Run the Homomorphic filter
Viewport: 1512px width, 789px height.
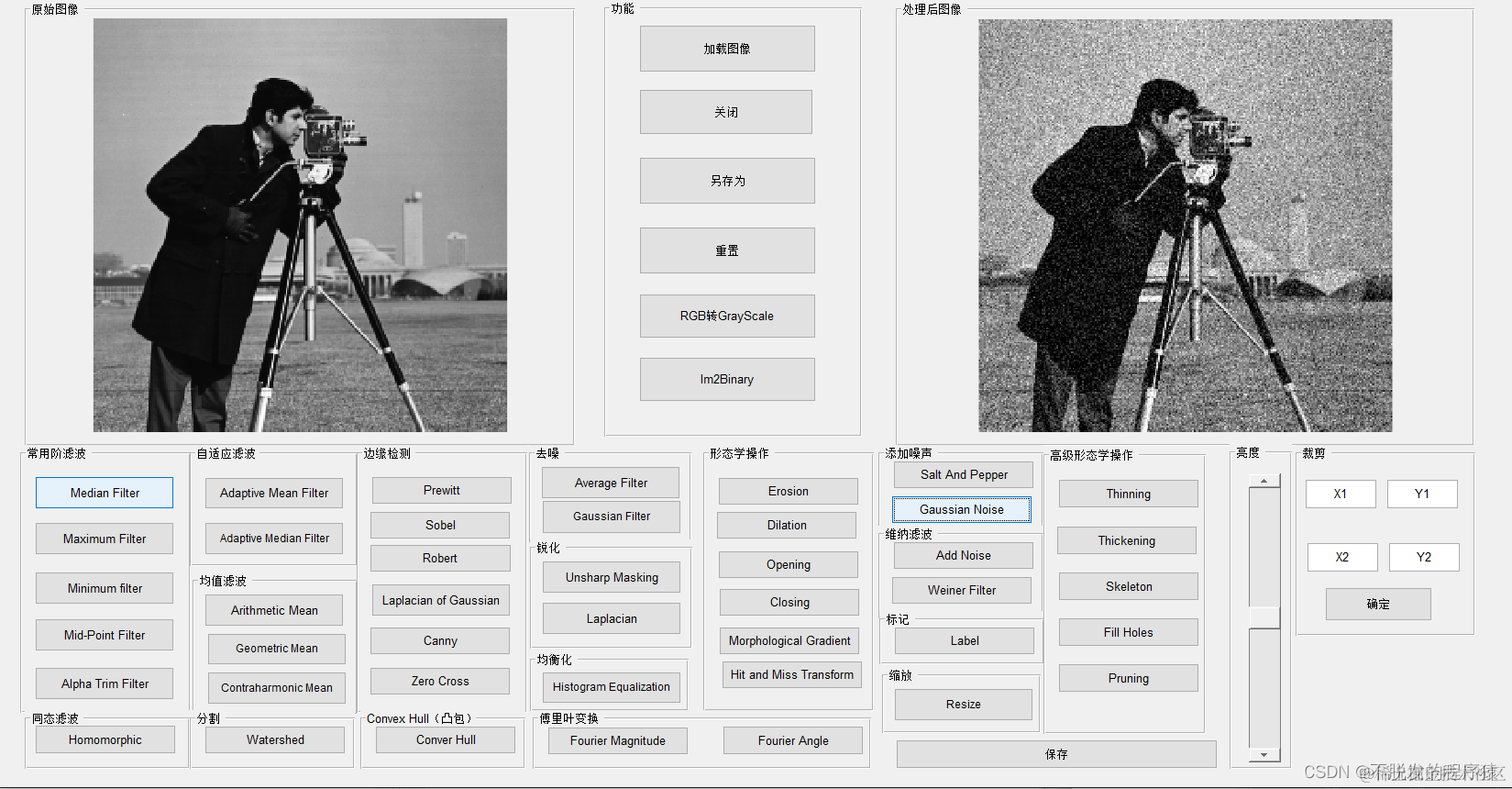click(105, 739)
